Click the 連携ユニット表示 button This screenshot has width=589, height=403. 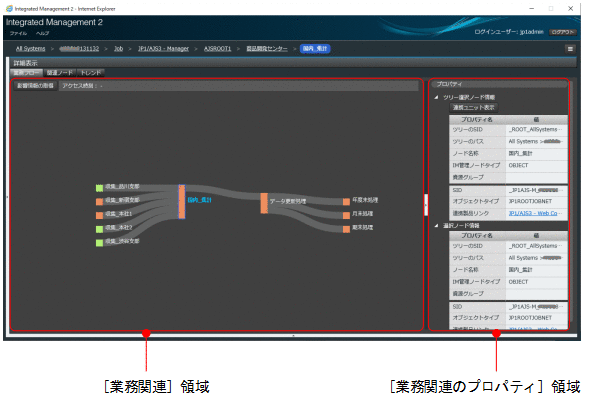473,107
